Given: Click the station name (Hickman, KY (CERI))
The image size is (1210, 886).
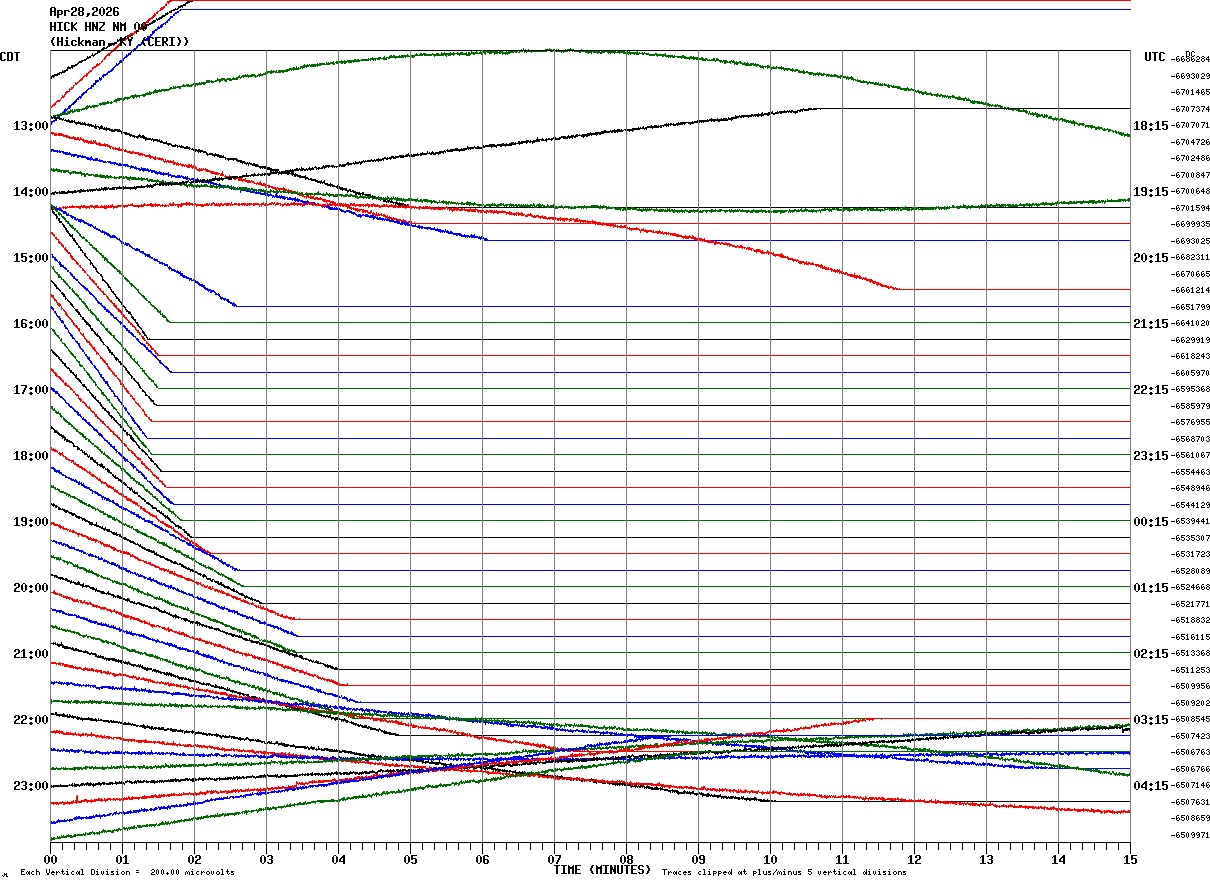Looking at the screenshot, I should pyautogui.click(x=119, y=42).
